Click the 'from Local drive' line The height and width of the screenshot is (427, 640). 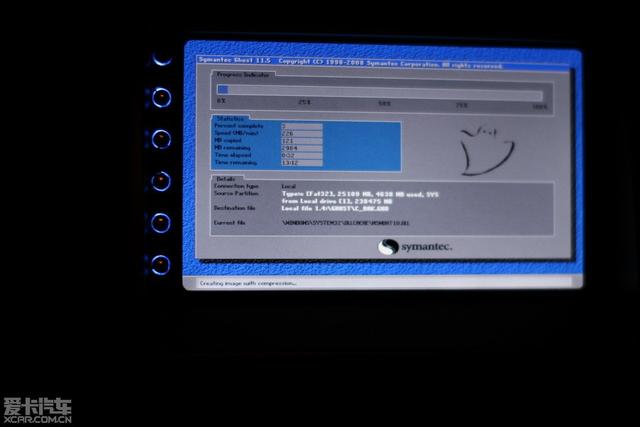tap(337, 201)
